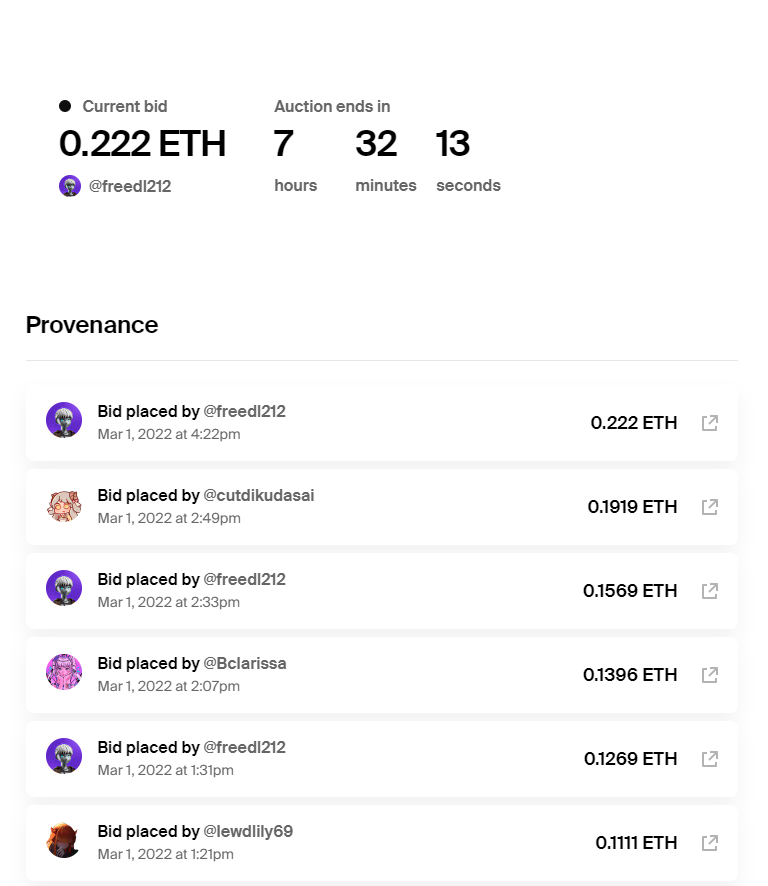
Task: Open @Bclarissa profile link
Action: pyautogui.click(x=245, y=663)
